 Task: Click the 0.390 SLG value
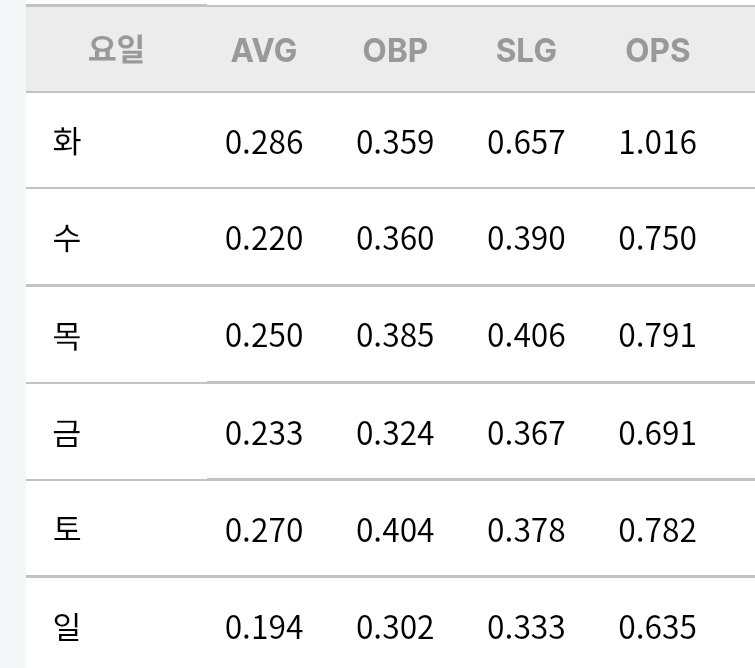click(x=526, y=238)
